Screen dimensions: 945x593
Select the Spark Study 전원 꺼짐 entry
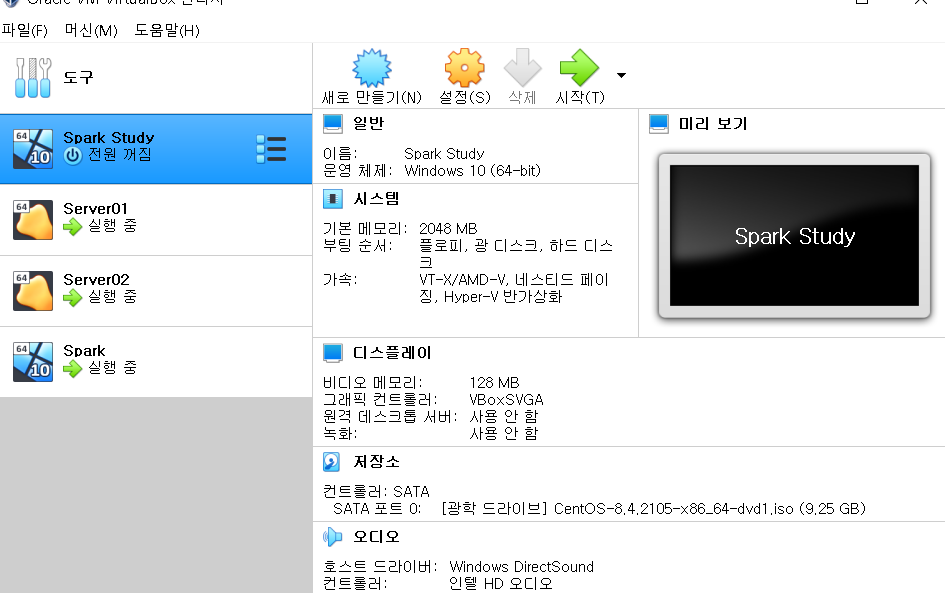click(156, 149)
